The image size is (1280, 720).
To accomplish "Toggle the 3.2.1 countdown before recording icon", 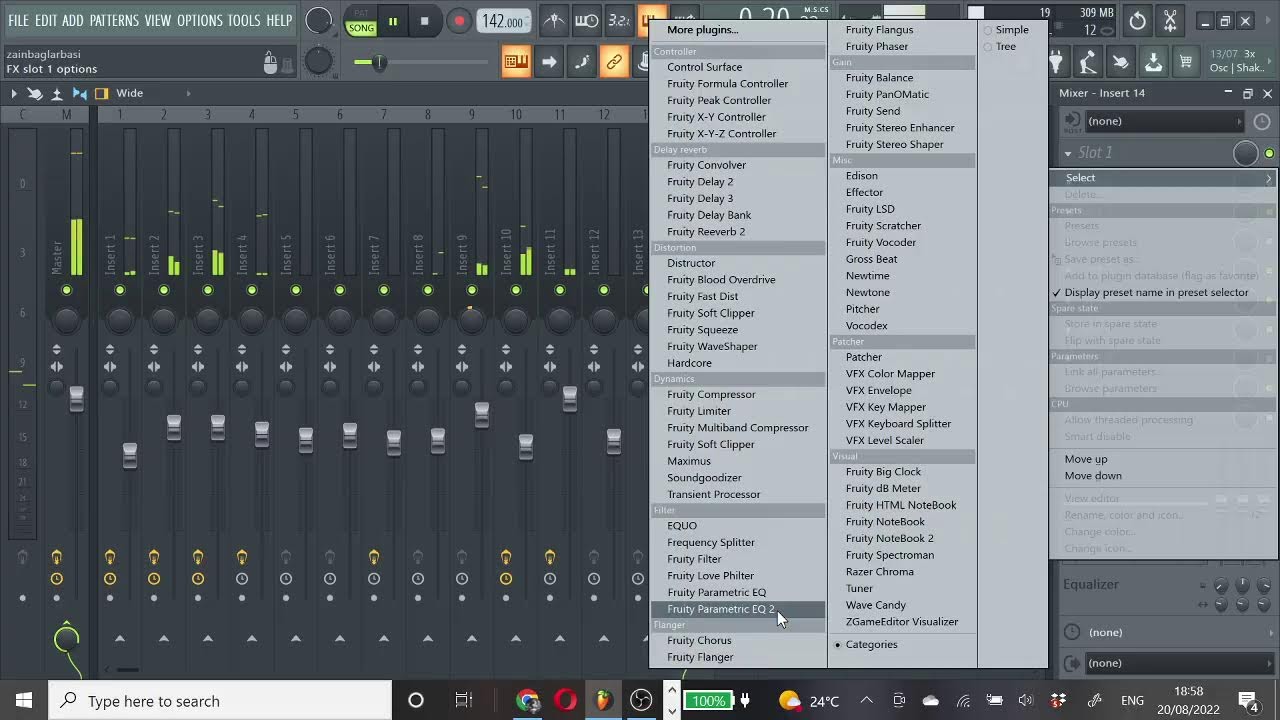I will point(620,21).
